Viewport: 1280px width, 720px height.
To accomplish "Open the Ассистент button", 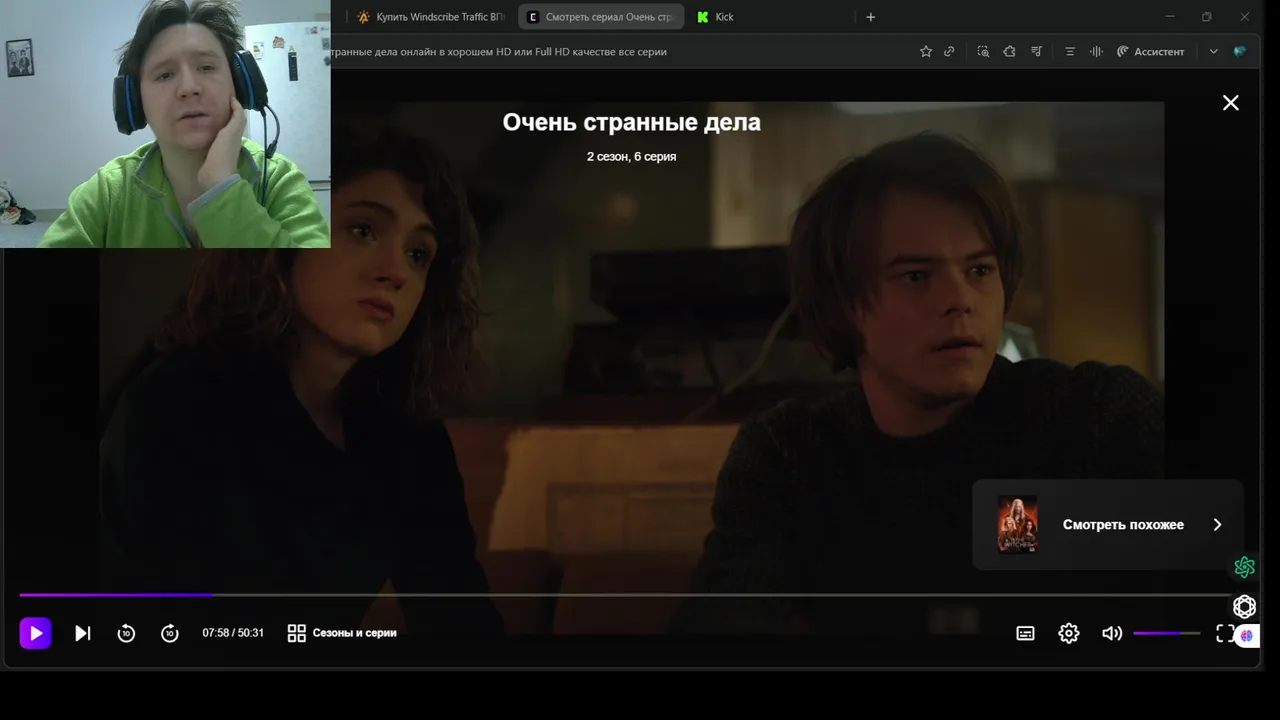I will click(1150, 51).
